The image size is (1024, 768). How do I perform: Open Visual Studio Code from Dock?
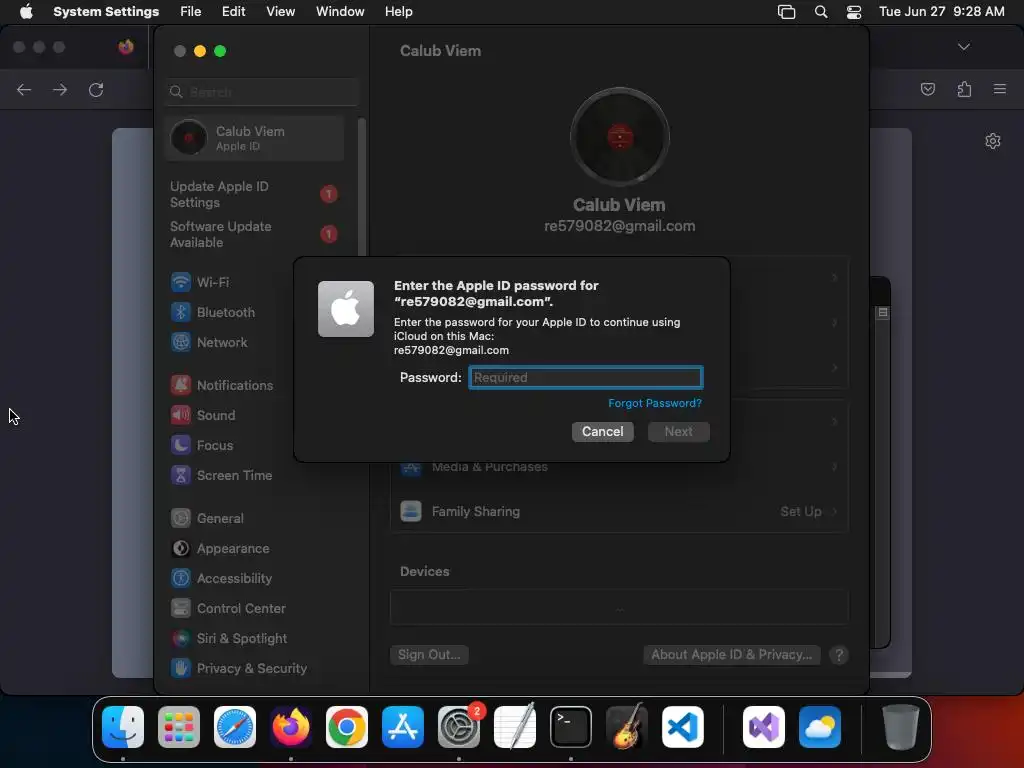[682, 727]
